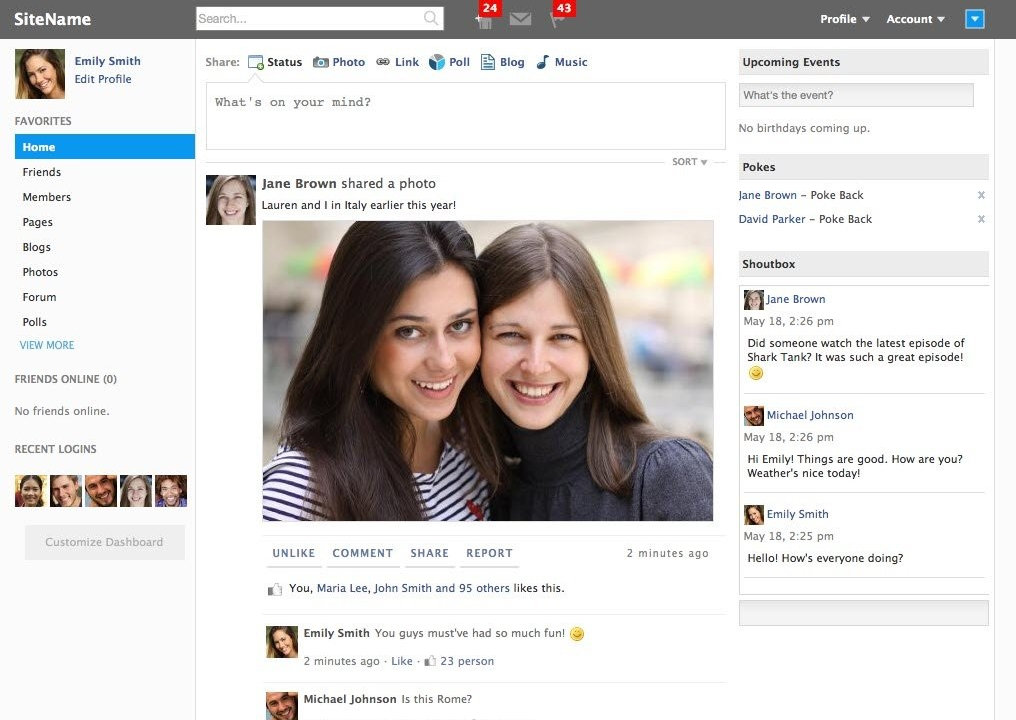Unlike Jane Brown's shared photo

pyautogui.click(x=293, y=553)
